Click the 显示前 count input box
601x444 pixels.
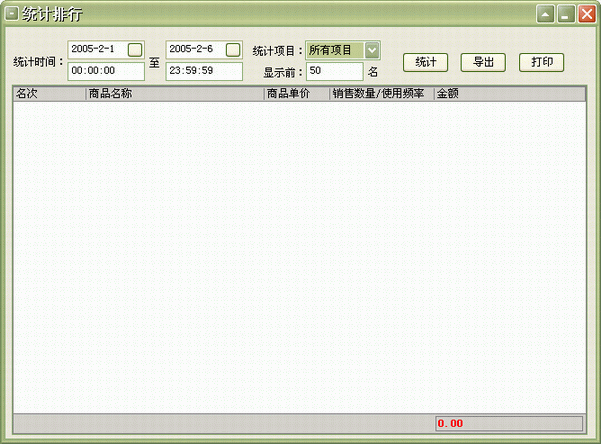click(x=334, y=71)
